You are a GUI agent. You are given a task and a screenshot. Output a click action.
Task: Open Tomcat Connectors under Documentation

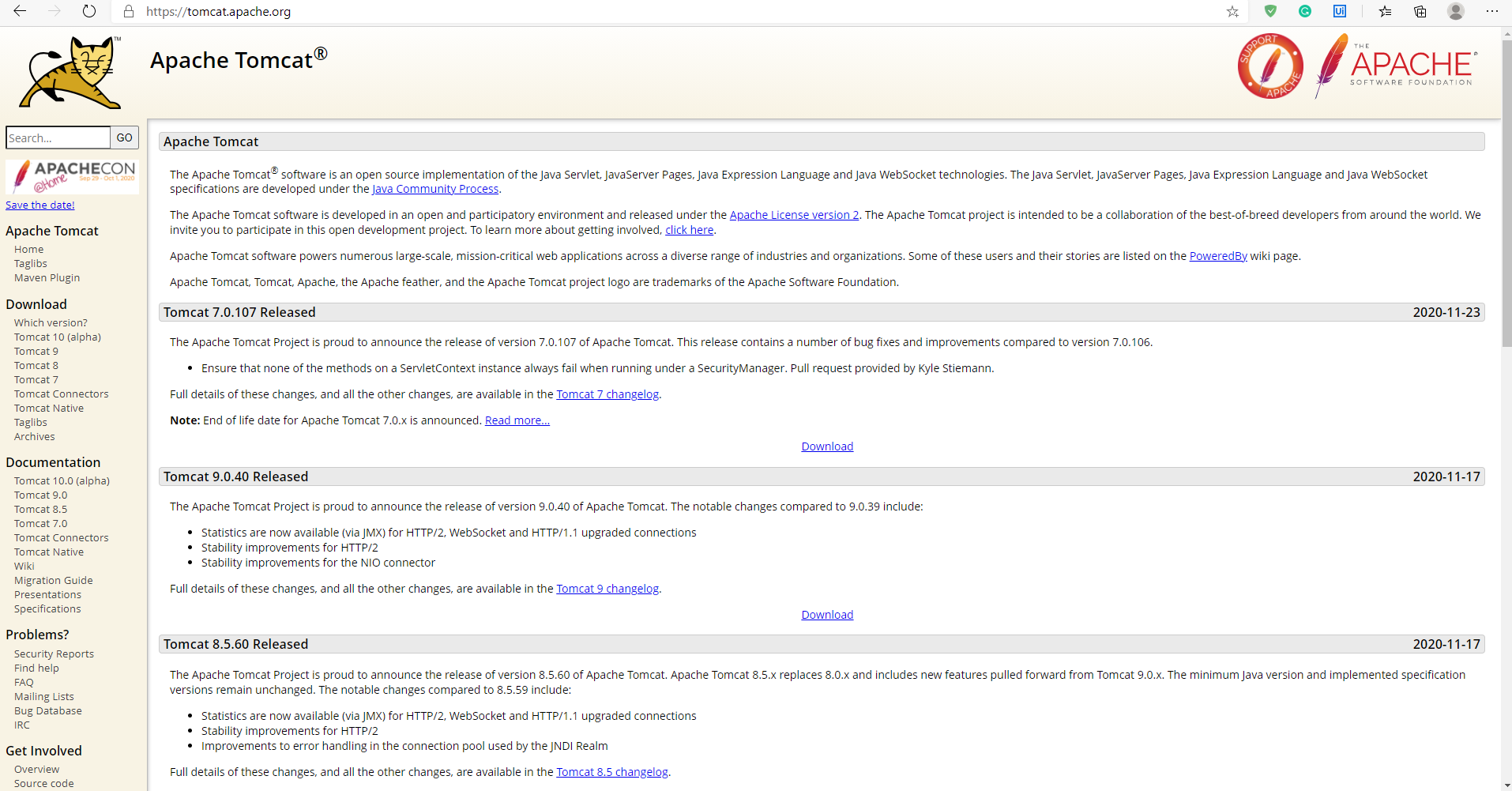tap(62, 537)
